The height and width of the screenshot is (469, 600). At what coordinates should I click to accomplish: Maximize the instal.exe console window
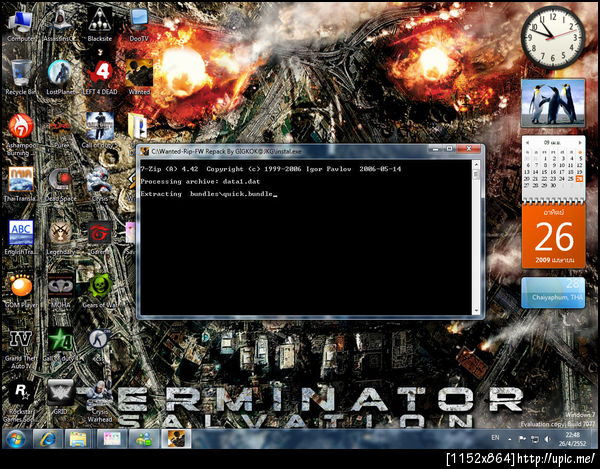pyautogui.click(x=450, y=149)
